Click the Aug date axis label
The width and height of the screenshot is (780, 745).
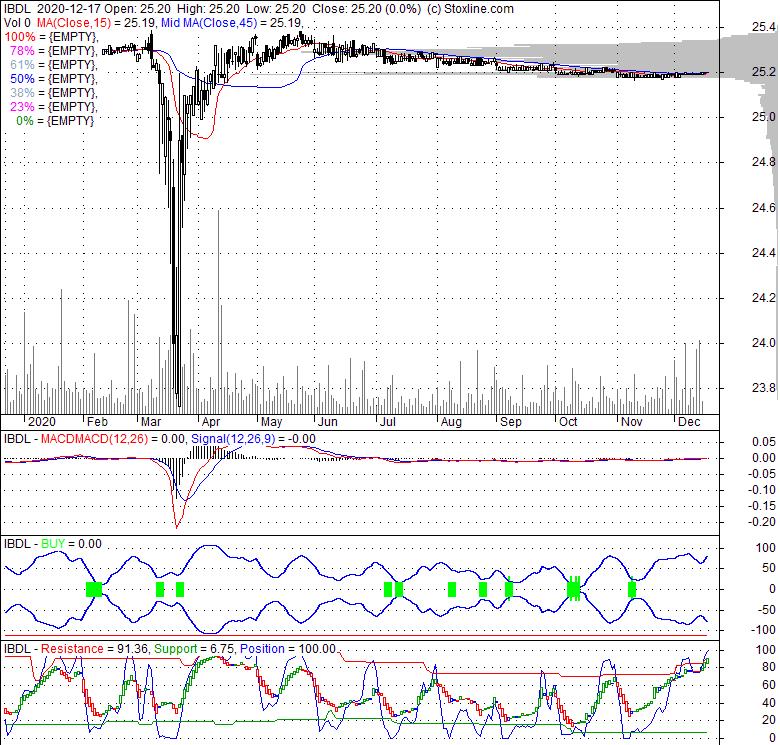point(451,422)
